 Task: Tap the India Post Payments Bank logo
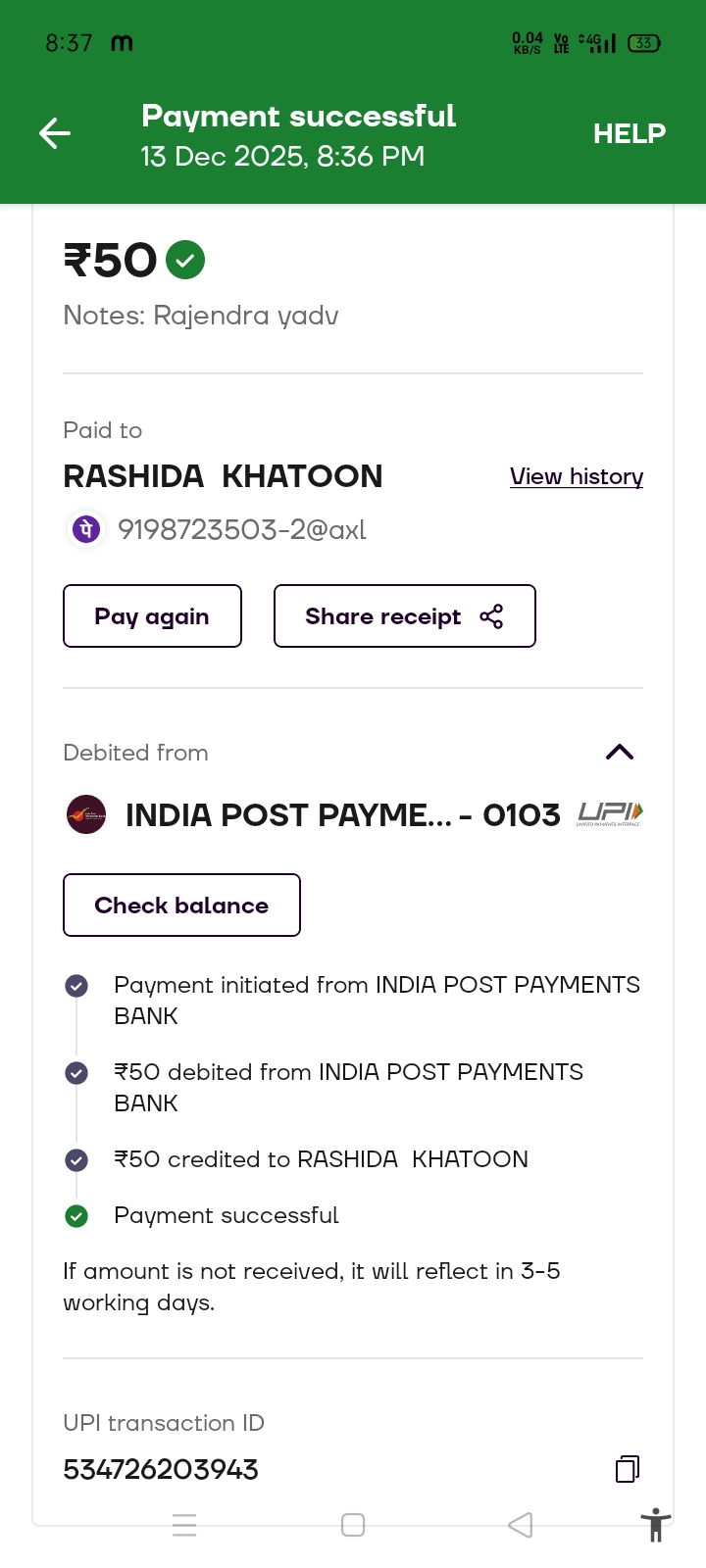coord(86,814)
